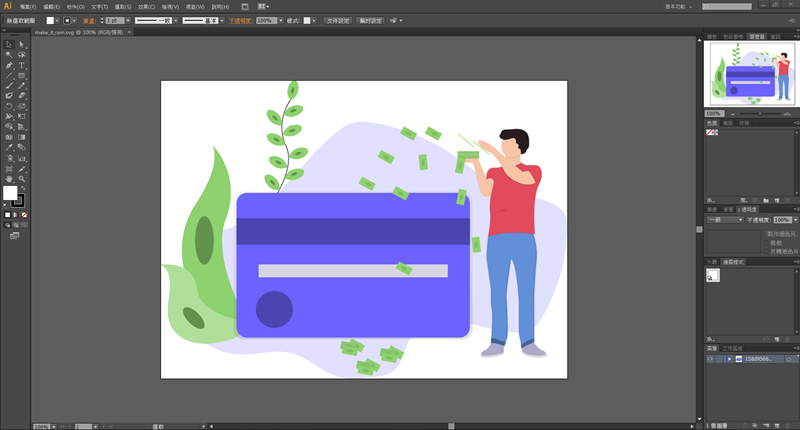Select the Direct Selection tool
The height and width of the screenshot is (430, 800).
pos(21,44)
